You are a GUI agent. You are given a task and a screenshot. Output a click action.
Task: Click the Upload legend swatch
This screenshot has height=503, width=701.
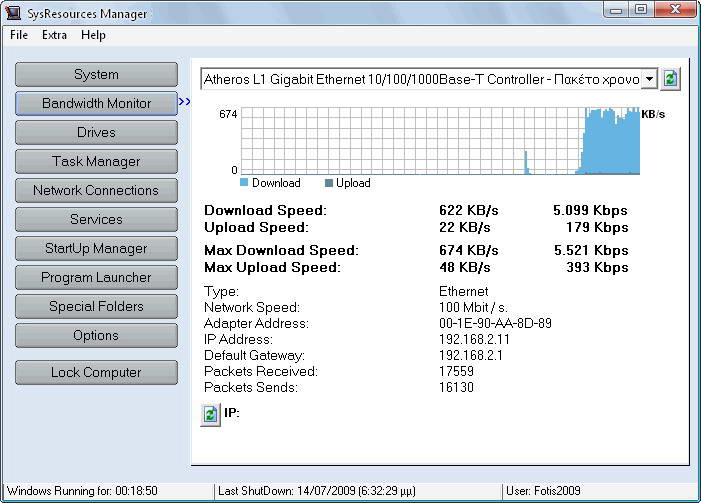click(x=329, y=183)
